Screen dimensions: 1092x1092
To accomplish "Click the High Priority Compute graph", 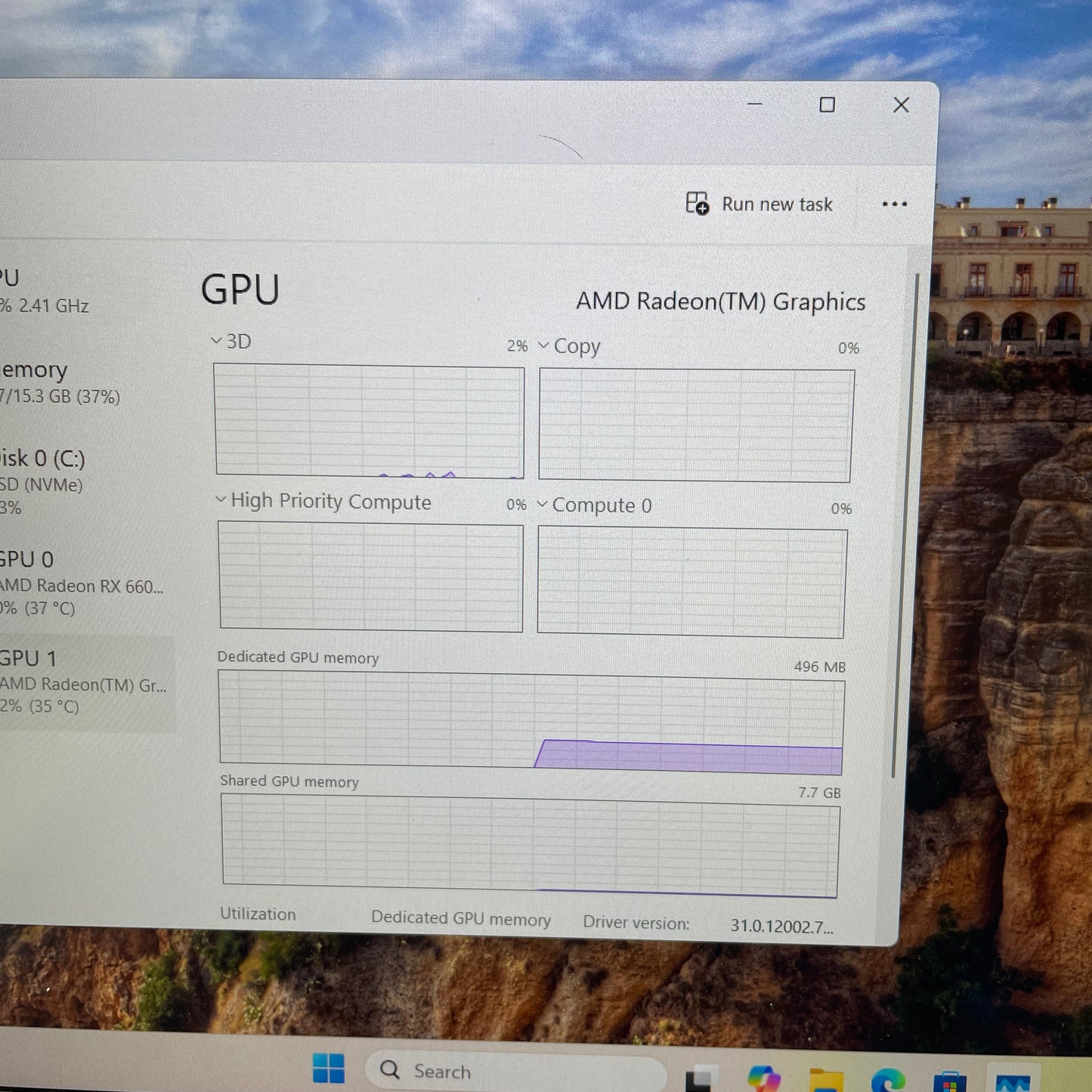I will point(370,577).
